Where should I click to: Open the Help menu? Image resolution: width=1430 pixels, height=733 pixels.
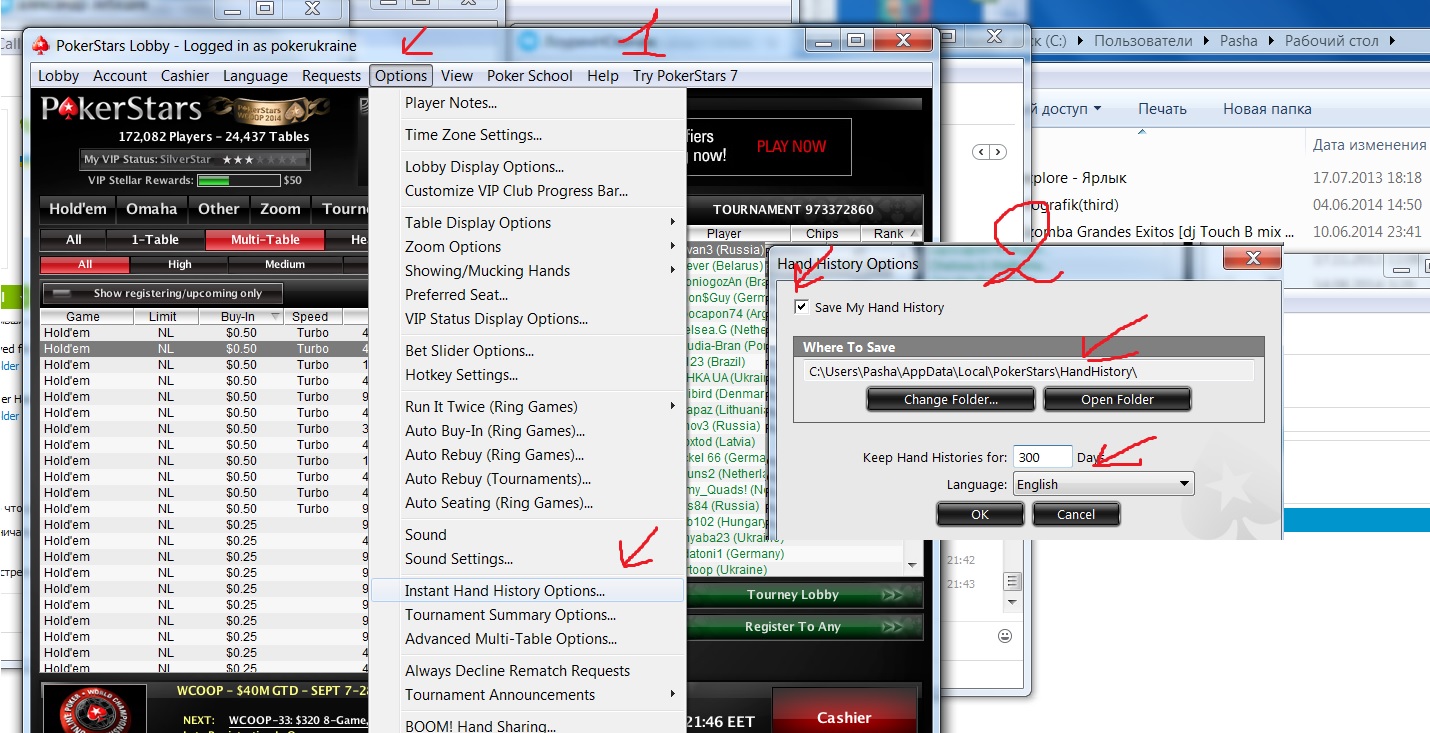coord(603,76)
